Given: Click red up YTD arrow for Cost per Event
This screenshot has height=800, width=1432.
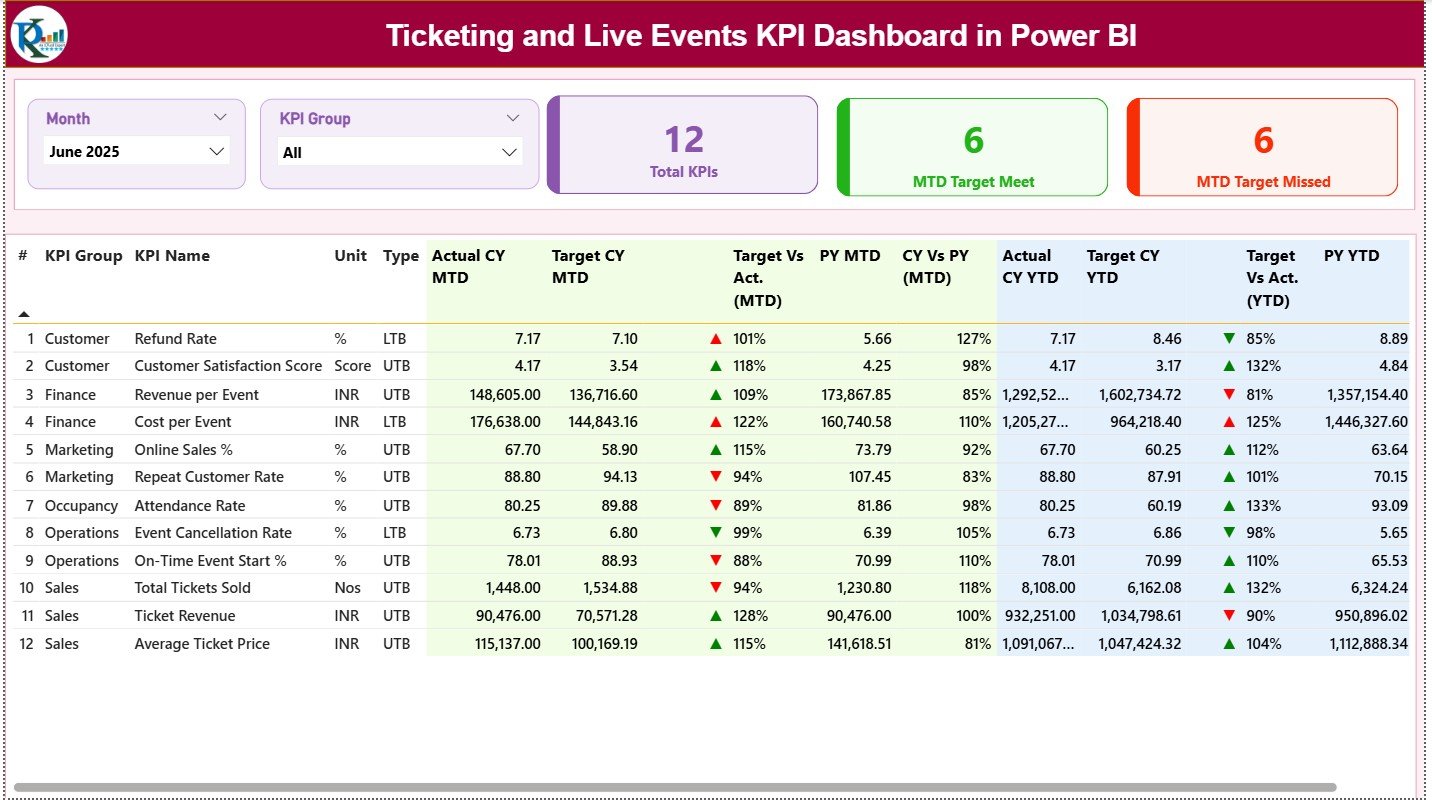Looking at the screenshot, I should coord(1228,422).
